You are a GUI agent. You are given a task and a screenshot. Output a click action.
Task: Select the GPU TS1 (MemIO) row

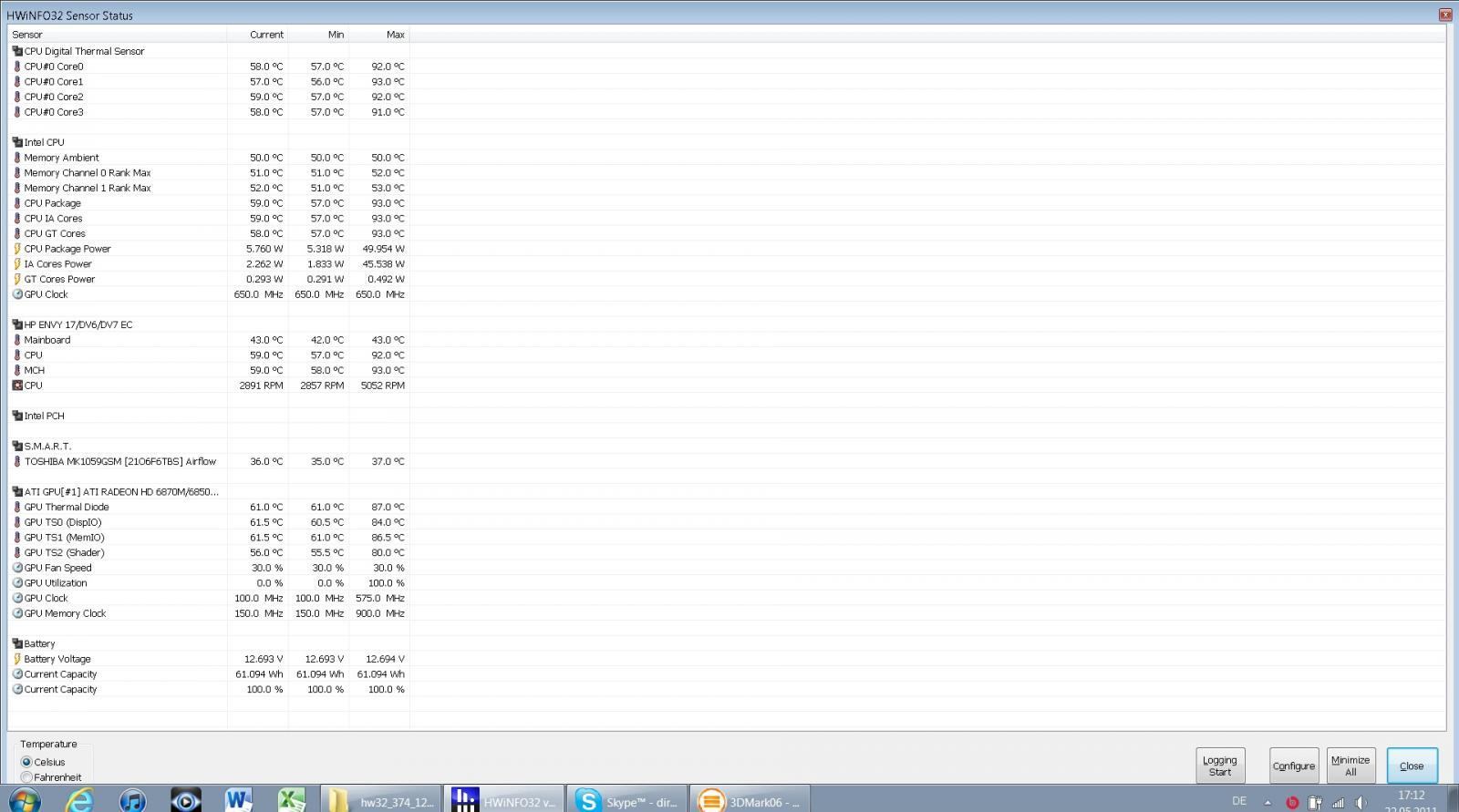point(209,538)
